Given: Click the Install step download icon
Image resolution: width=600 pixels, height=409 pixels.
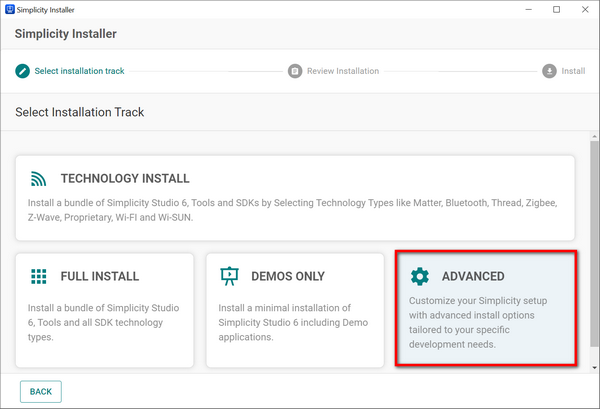Looking at the screenshot, I should (549, 71).
